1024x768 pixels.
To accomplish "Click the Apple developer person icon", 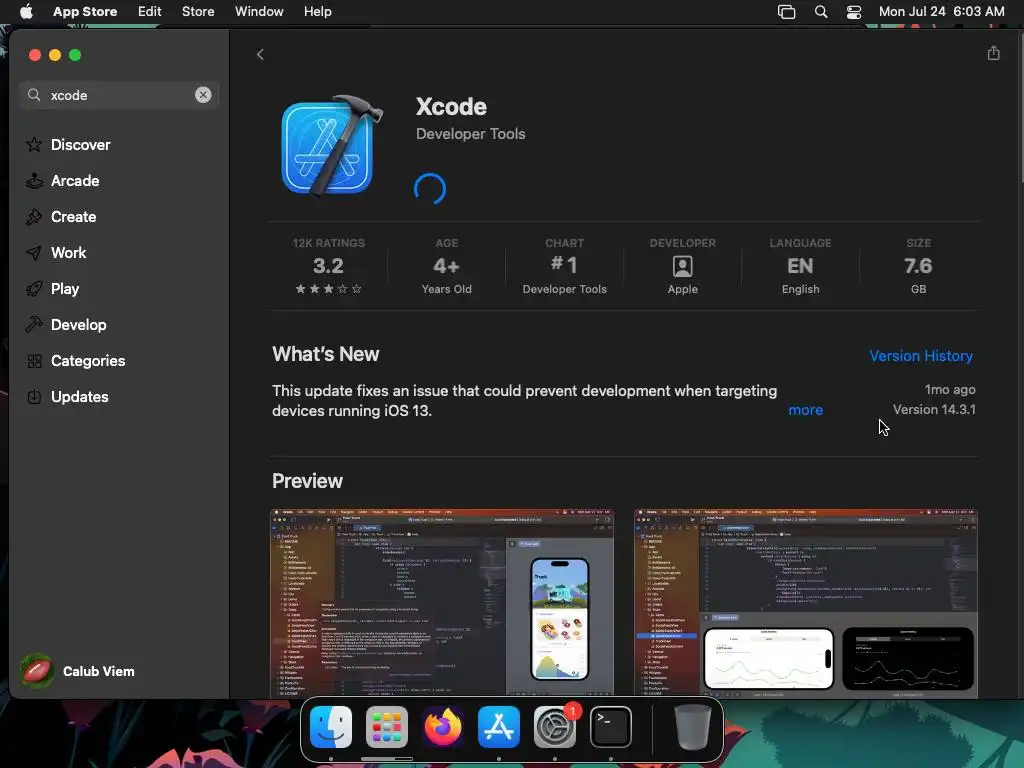I will (682, 266).
